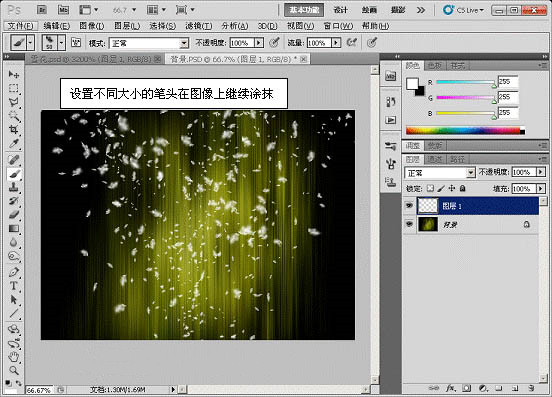Open the 流量 slider arrow
The image size is (552, 397).
[336, 43]
